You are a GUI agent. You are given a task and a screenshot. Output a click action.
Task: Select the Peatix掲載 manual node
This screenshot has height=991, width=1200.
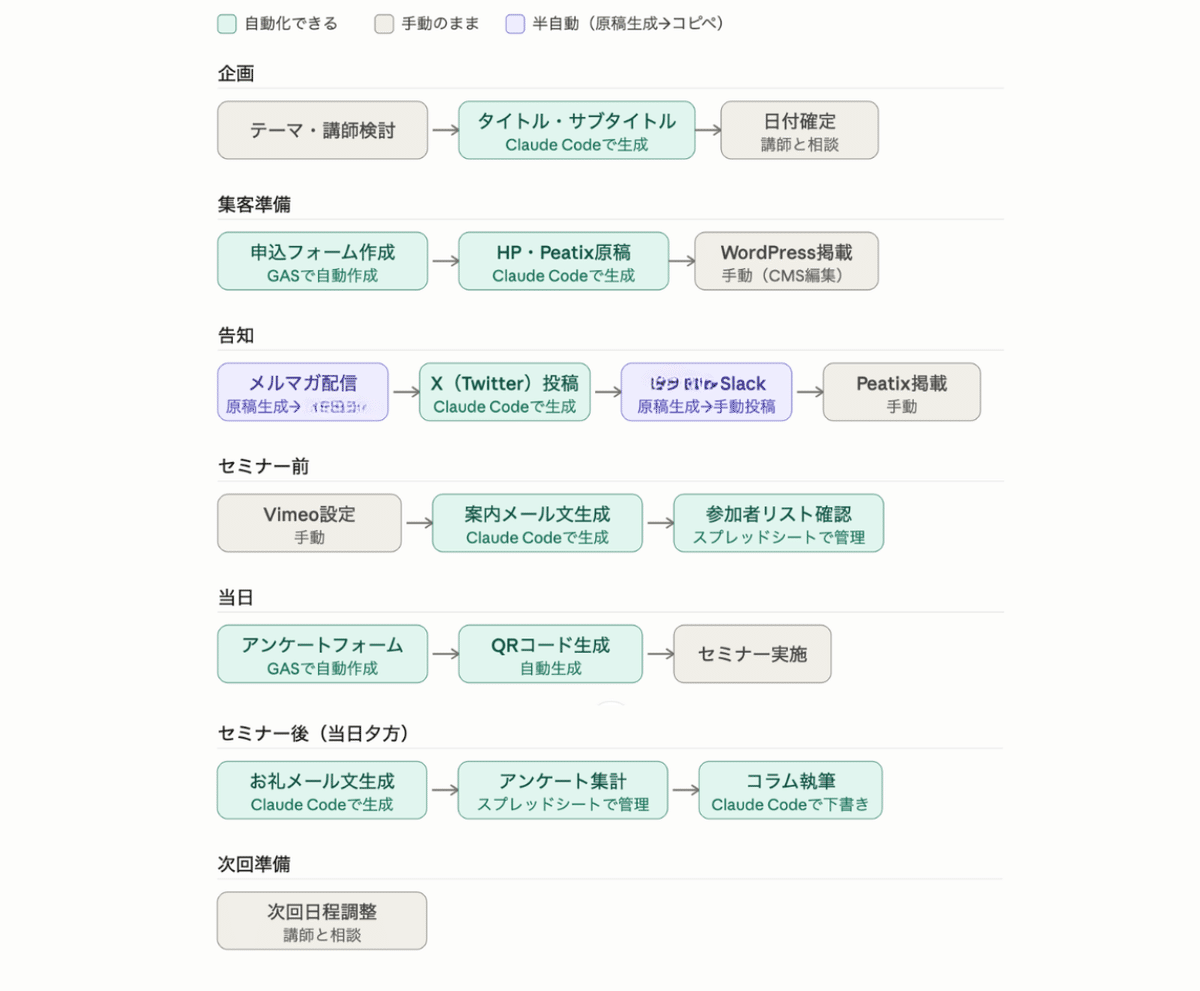pyautogui.click(x=901, y=392)
